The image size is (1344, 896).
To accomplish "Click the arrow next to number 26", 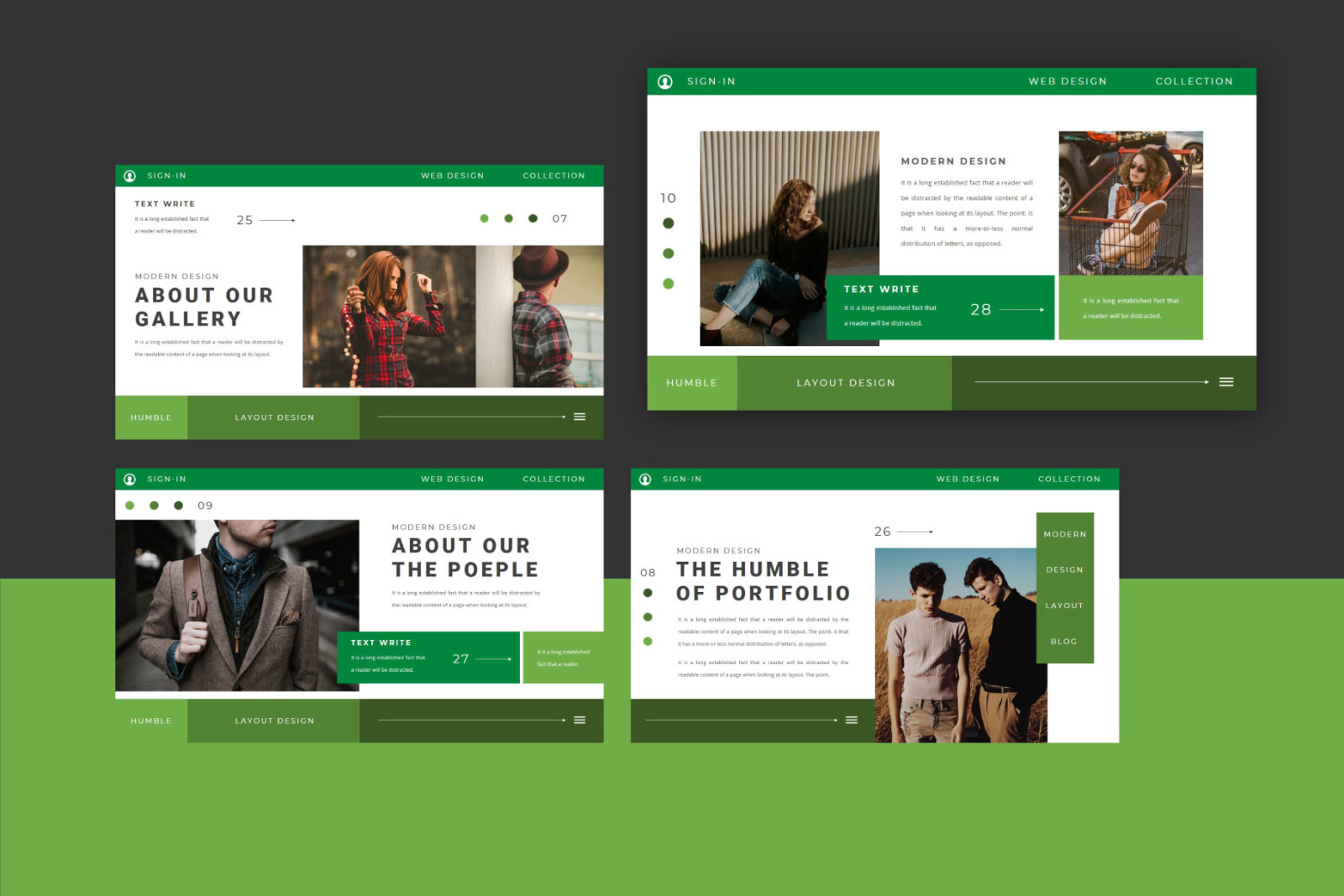I will tap(915, 532).
